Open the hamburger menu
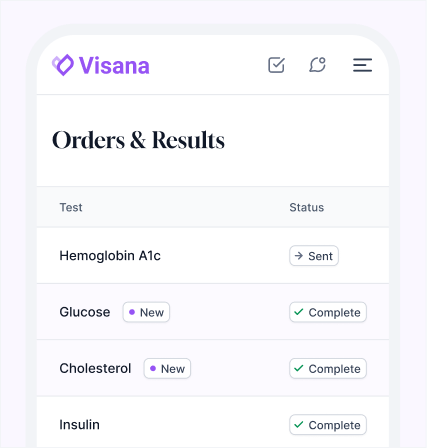 click(x=362, y=65)
